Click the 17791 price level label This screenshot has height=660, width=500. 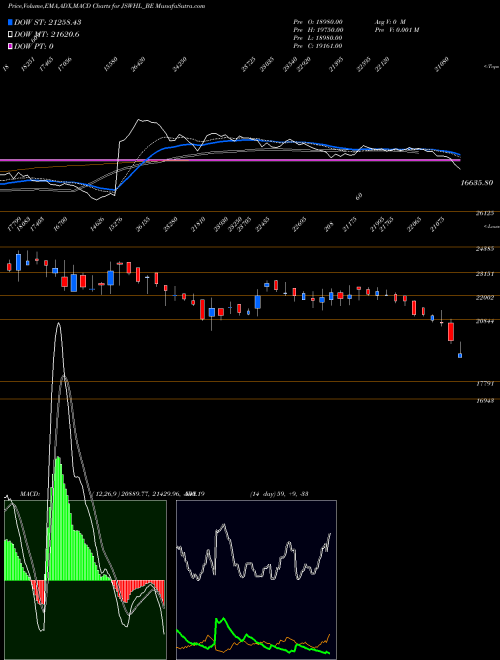(x=484, y=383)
